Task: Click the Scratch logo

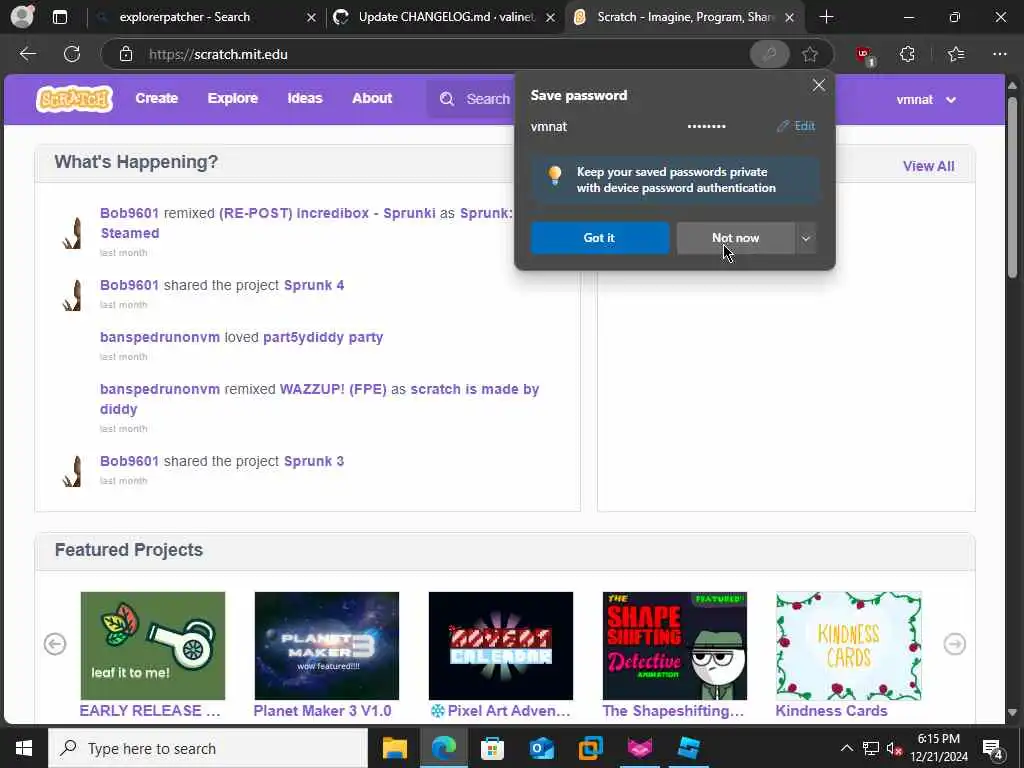Action: (74, 99)
